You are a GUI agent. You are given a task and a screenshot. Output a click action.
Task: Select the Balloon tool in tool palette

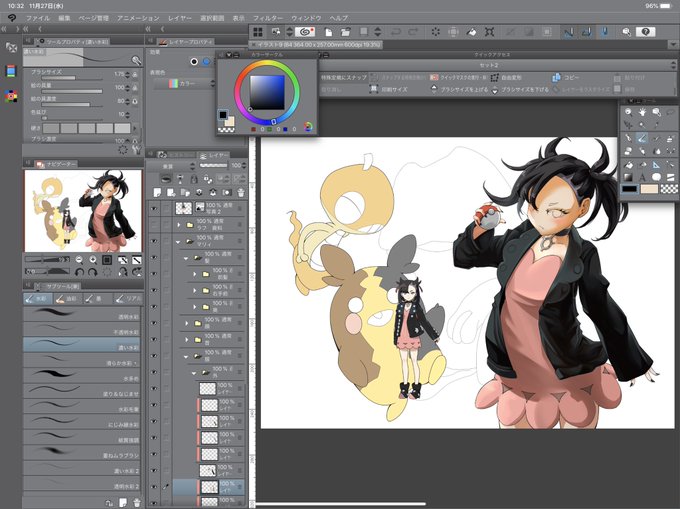click(657, 177)
